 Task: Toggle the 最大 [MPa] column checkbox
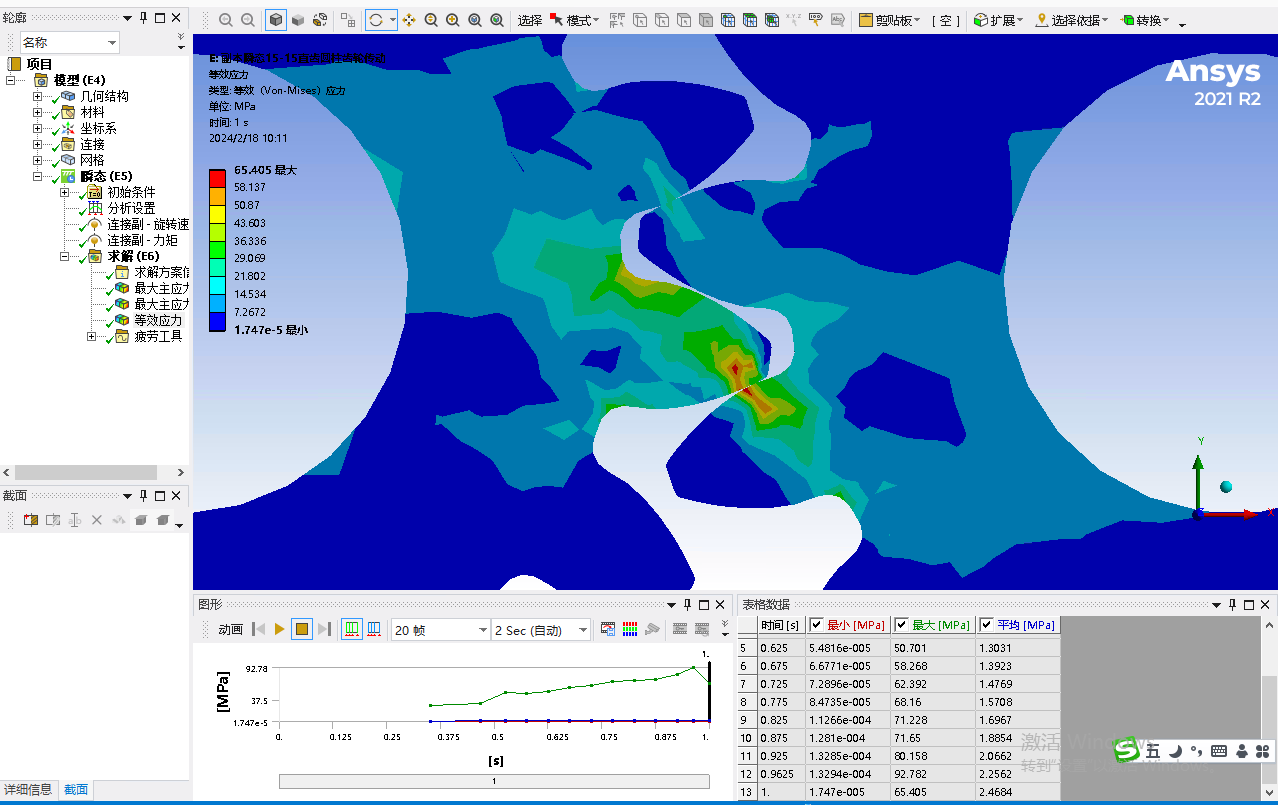(x=901, y=625)
